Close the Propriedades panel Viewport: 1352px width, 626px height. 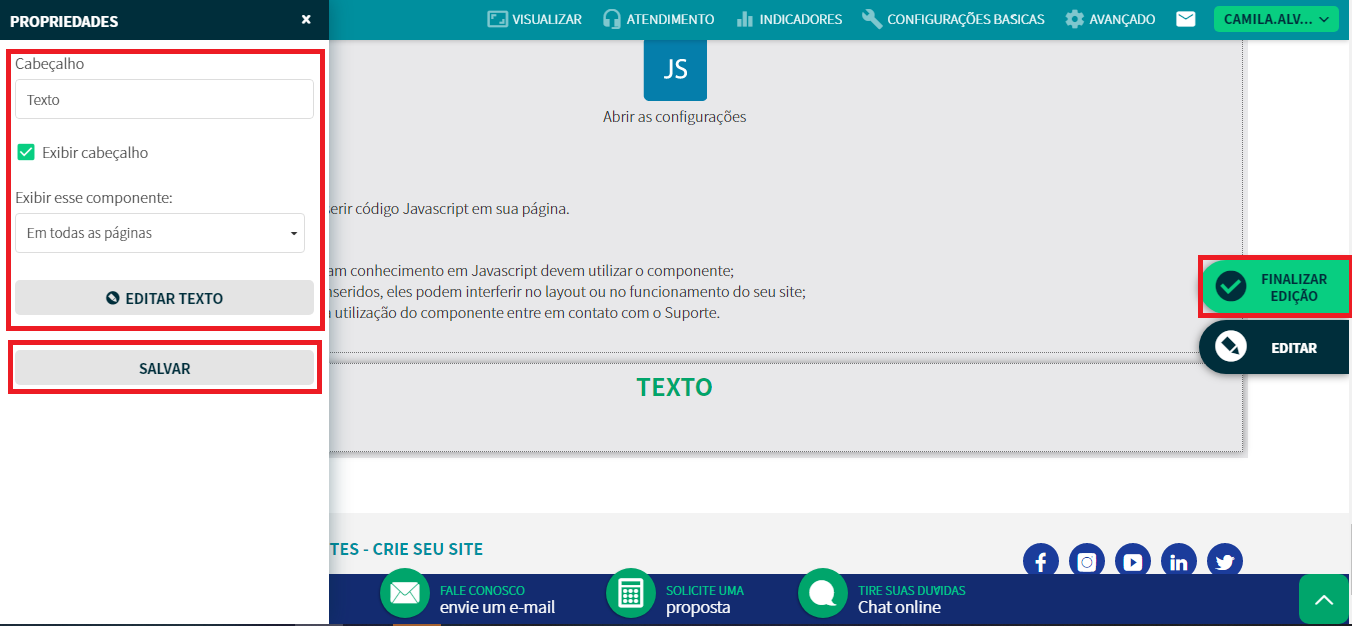coord(306,20)
